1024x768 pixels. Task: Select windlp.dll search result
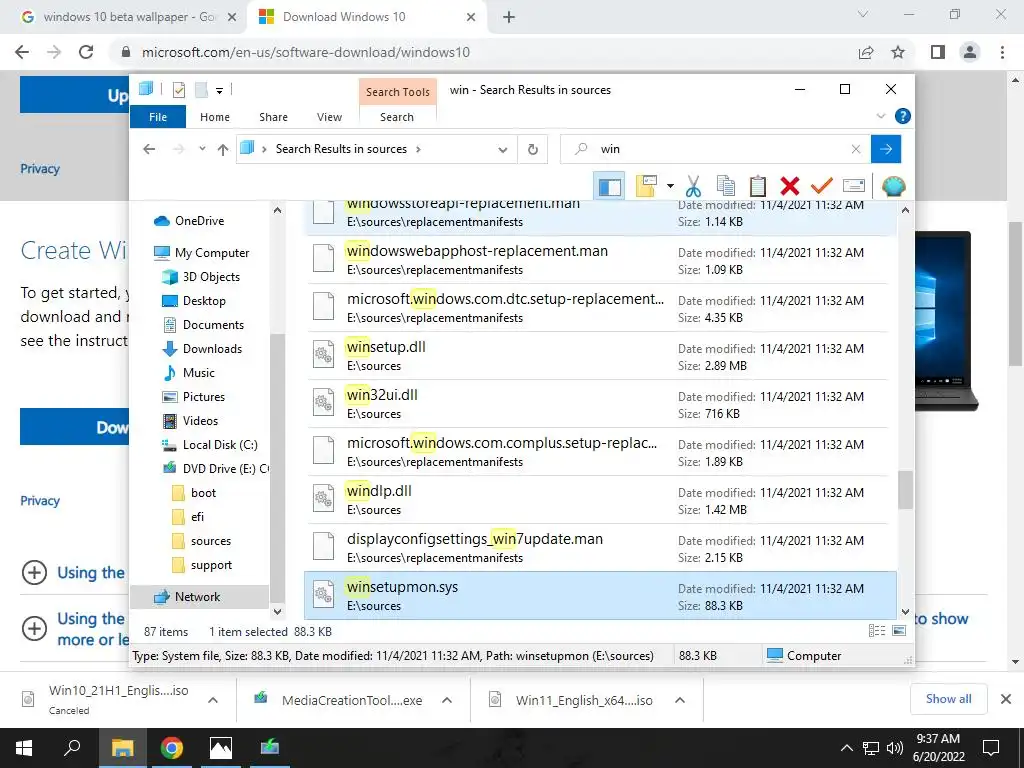(x=600, y=500)
